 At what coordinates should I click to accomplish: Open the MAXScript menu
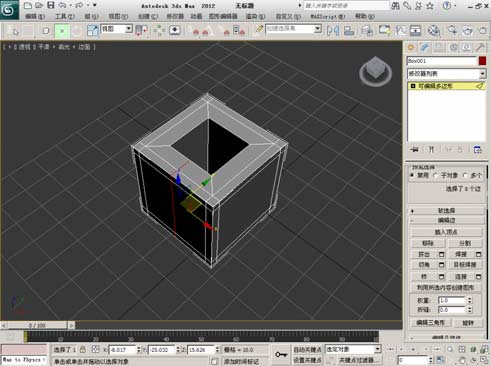328,16
